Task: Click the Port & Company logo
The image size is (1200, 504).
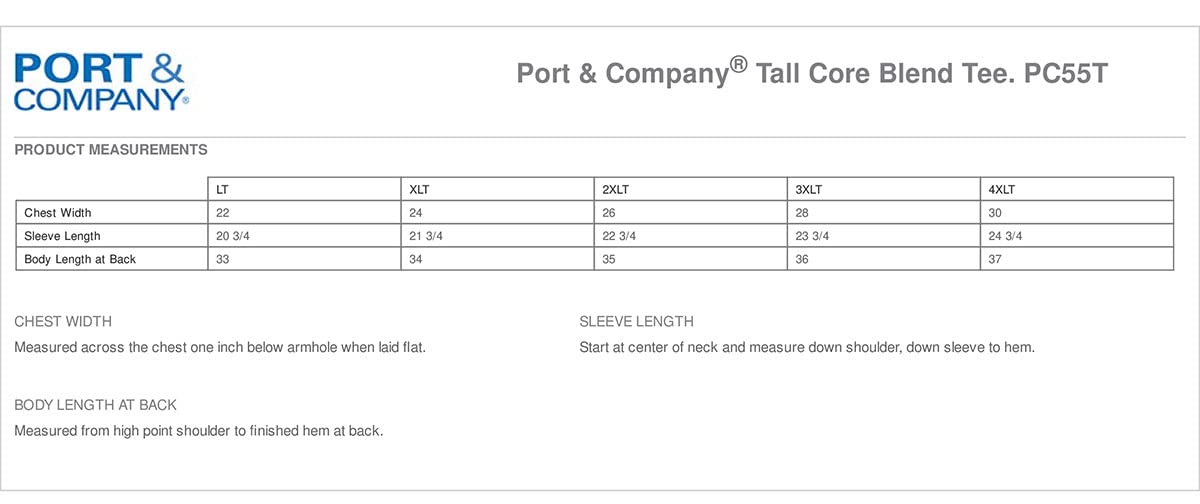Action: coord(100,81)
